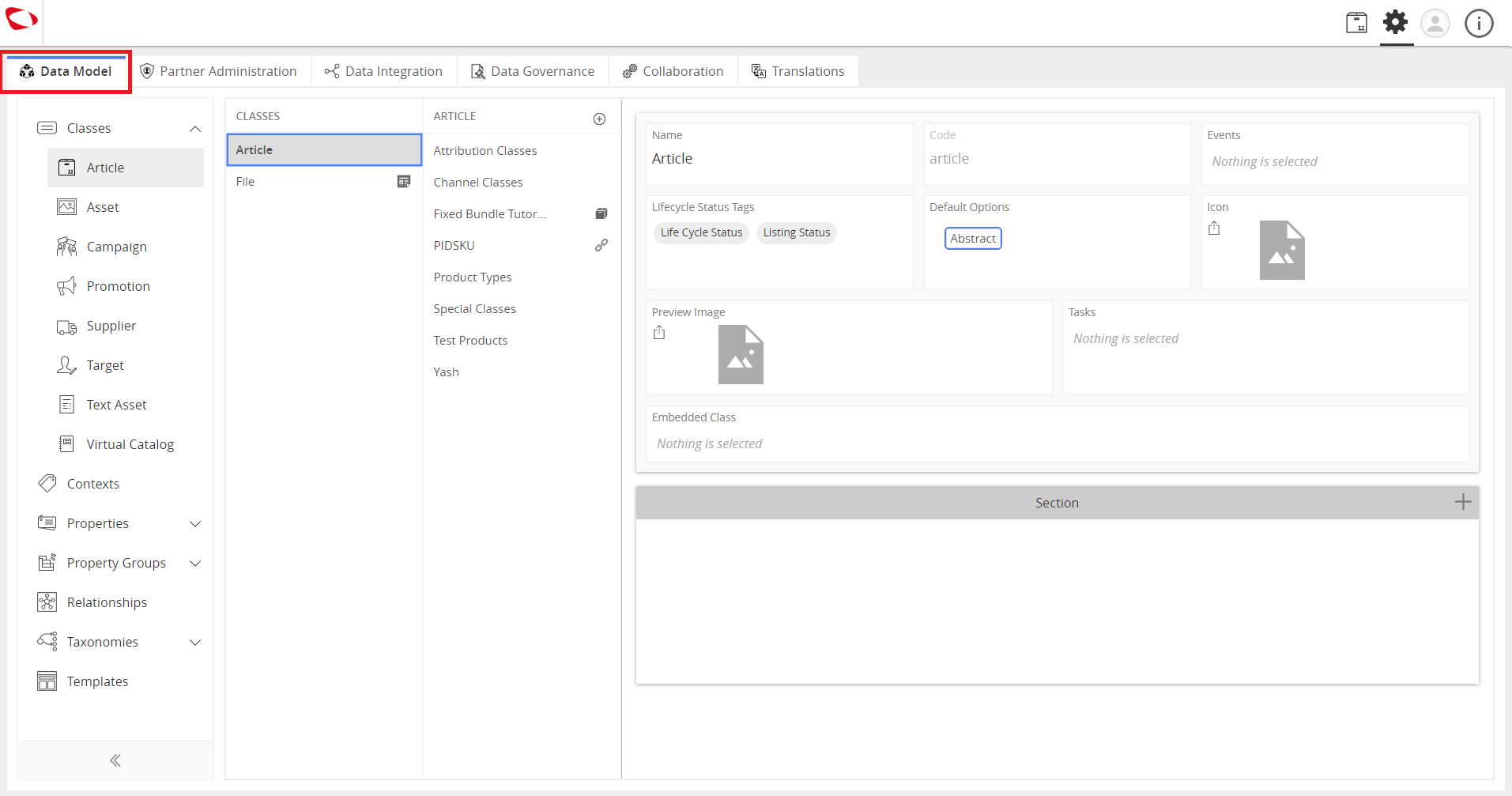Image resolution: width=1512 pixels, height=796 pixels.
Task: Open the settings gear icon
Action: click(x=1396, y=22)
